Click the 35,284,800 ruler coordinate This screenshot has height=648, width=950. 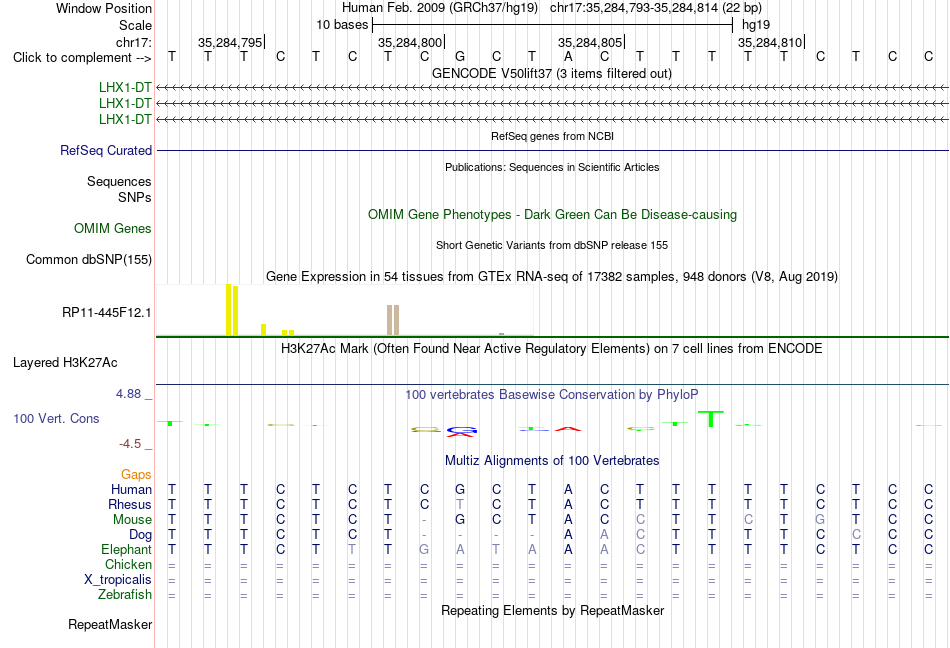pos(410,42)
